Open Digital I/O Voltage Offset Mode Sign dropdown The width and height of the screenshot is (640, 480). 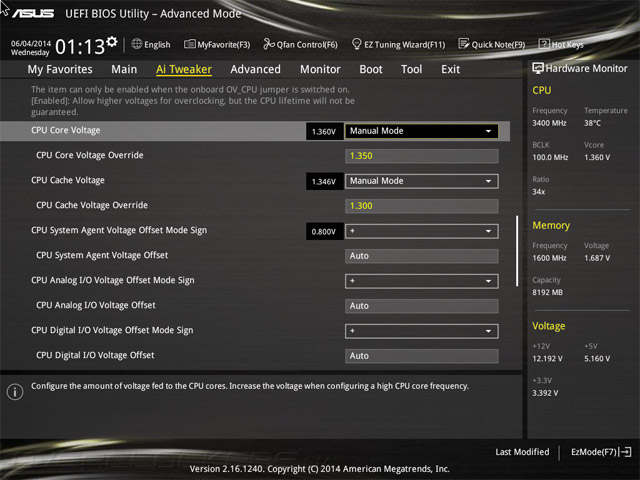pyautogui.click(x=422, y=331)
